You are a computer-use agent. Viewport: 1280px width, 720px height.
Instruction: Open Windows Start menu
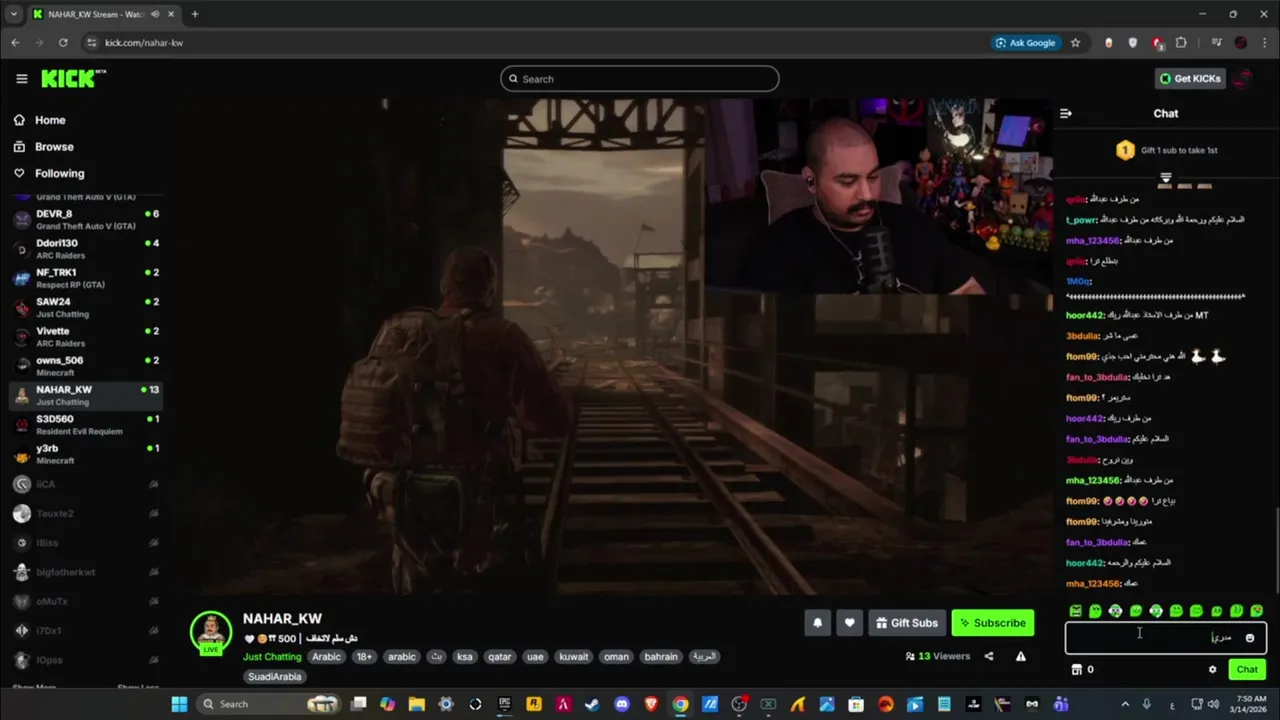tap(179, 704)
